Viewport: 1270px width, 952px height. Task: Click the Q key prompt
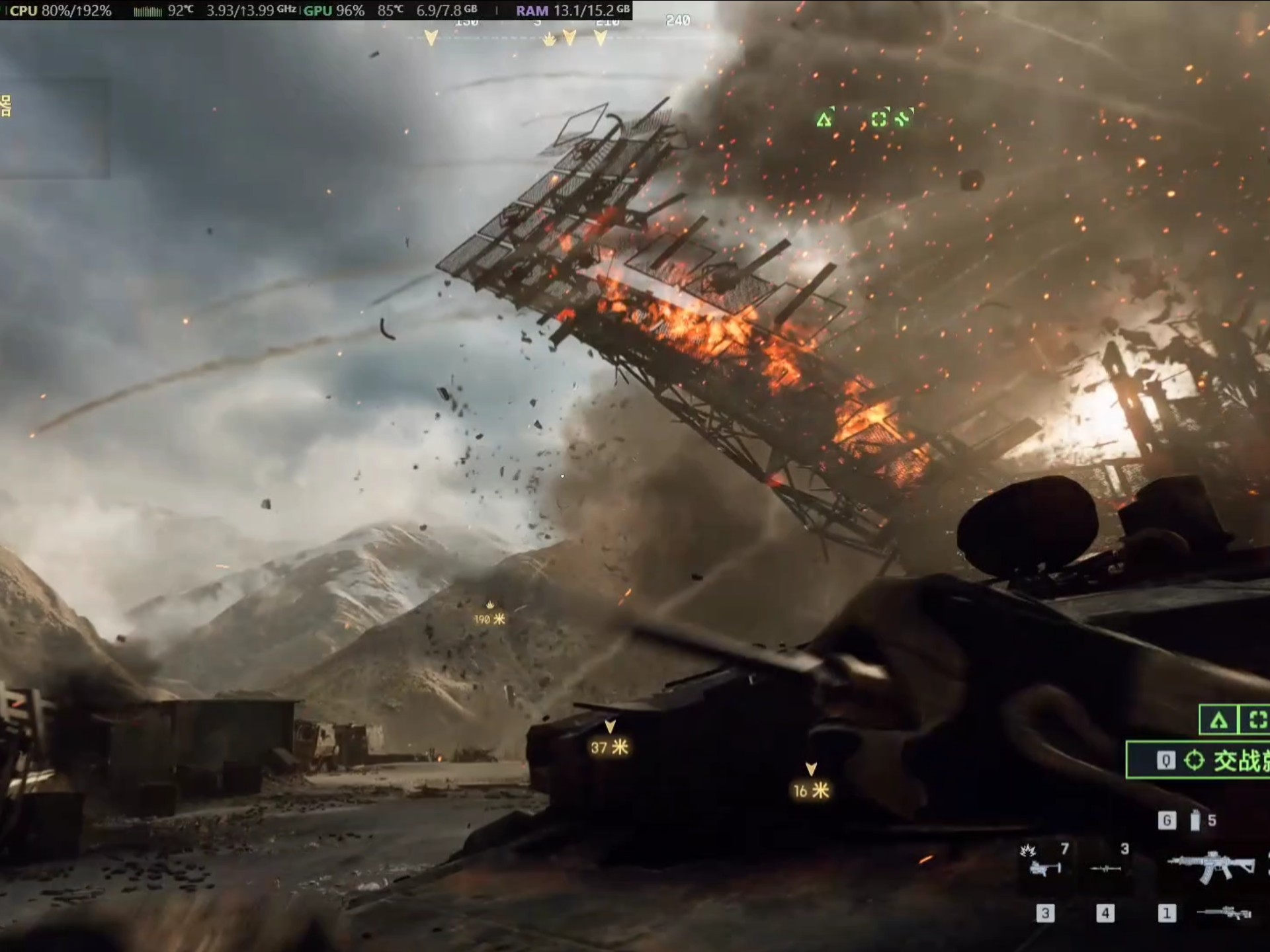(x=1165, y=760)
